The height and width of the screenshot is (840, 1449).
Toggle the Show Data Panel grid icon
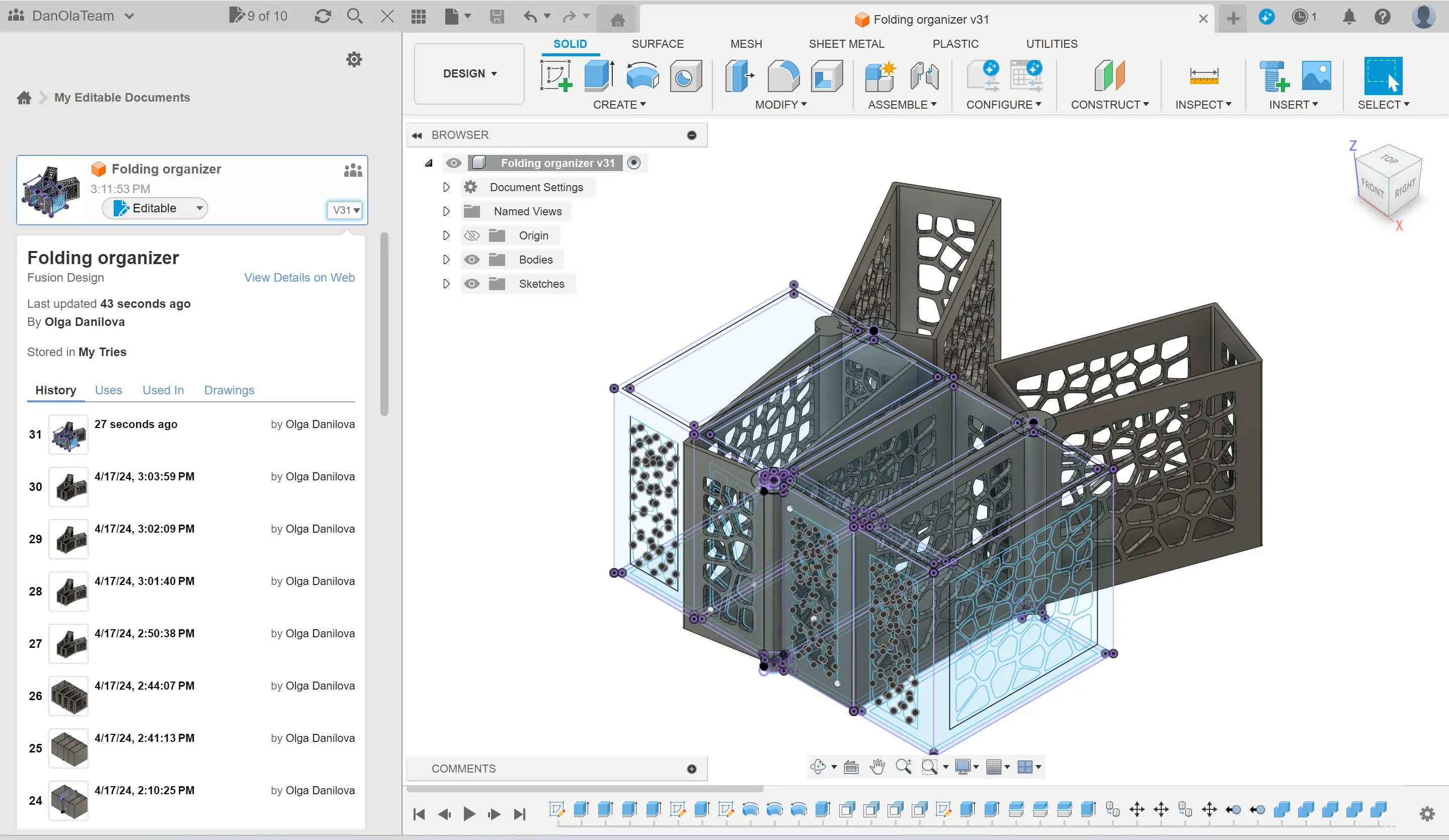point(419,16)
